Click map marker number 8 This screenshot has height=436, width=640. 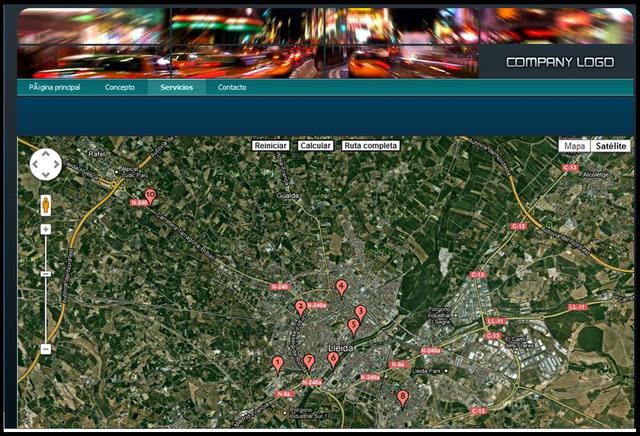click(403, 398)
